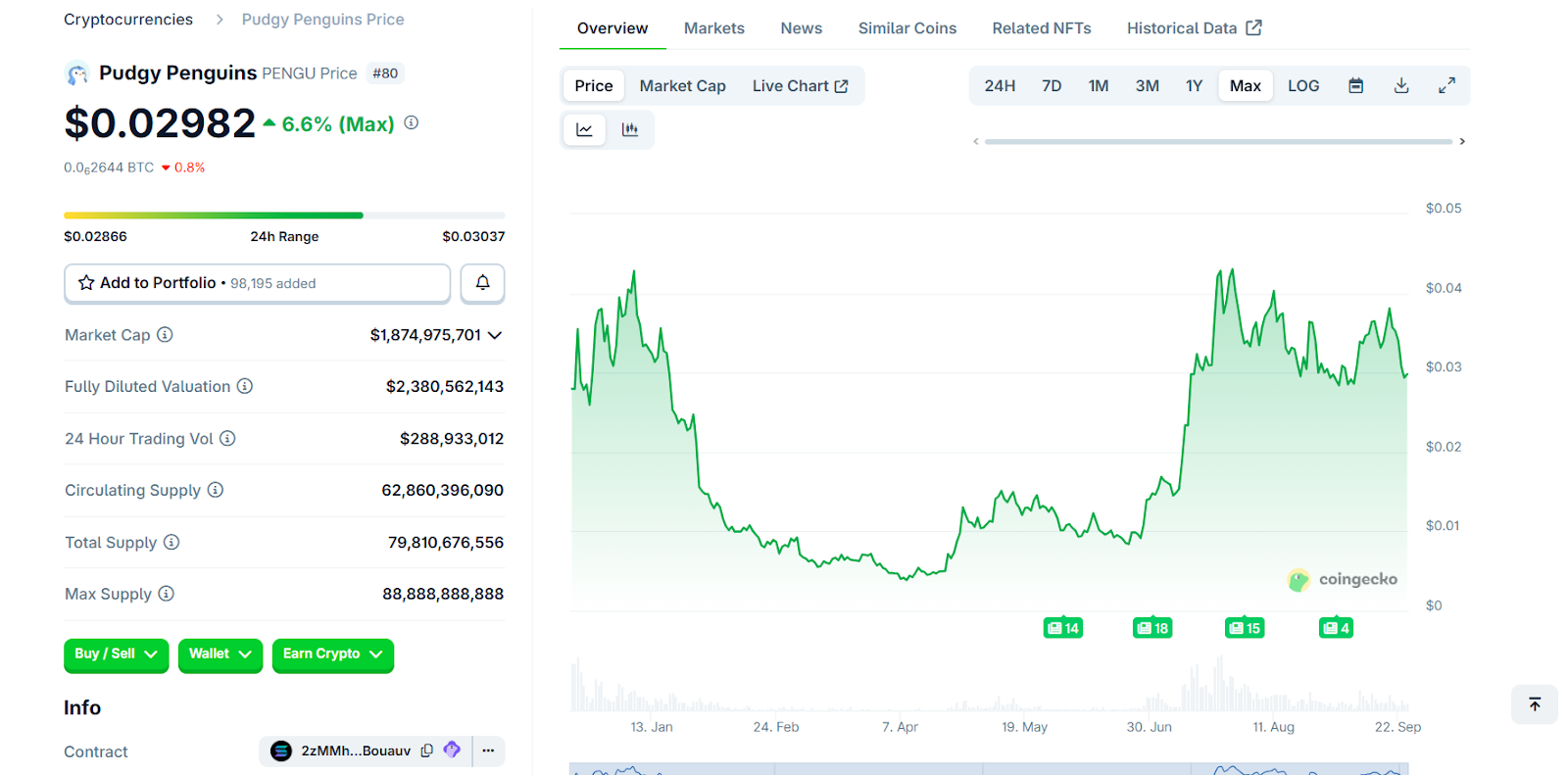Click the price alert bell icon
Viewport: 1568px width, 775px height.
click(x=482, y=283)
